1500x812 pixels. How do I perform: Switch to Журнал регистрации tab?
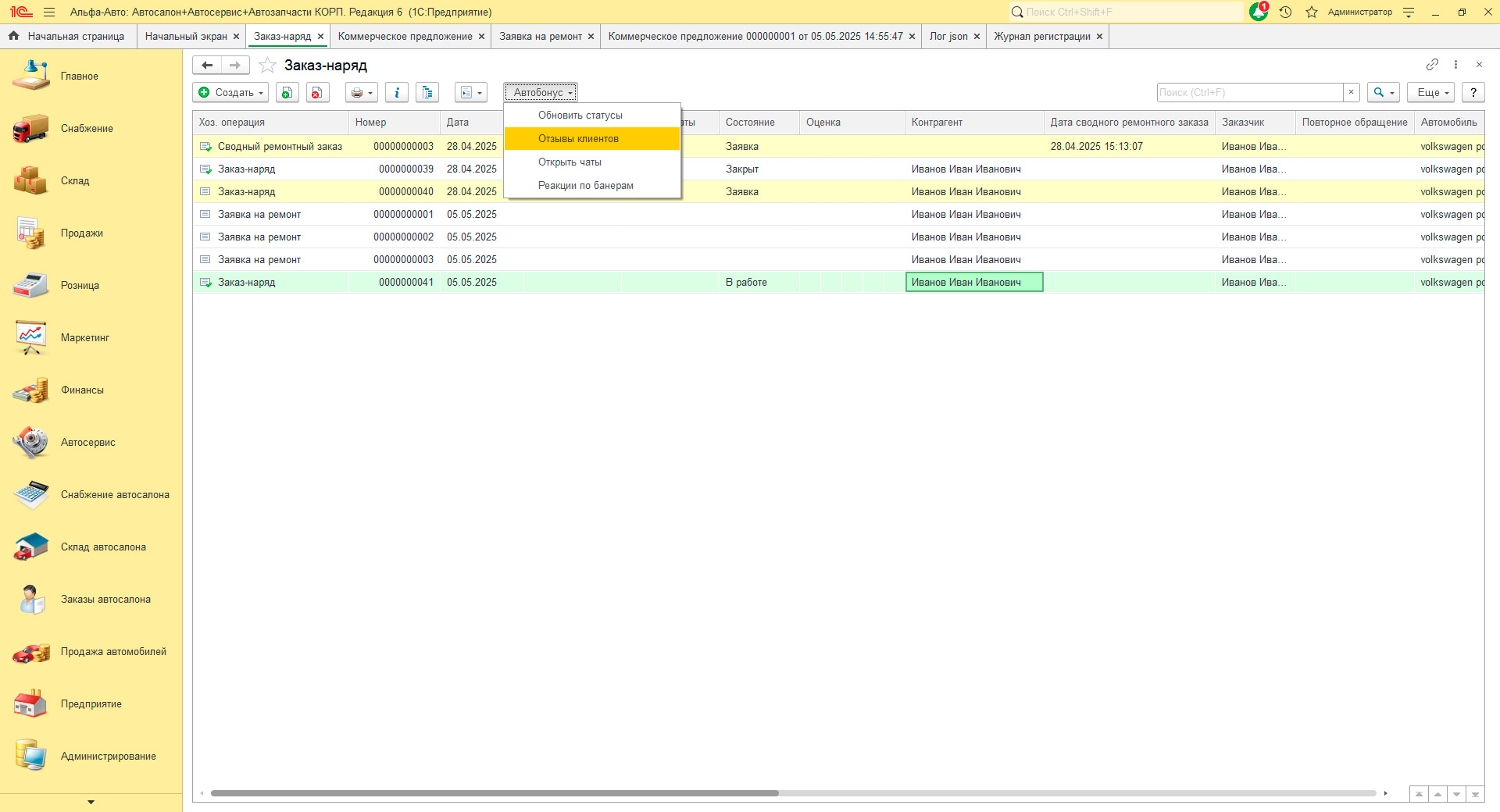[x=1042, y=36]
